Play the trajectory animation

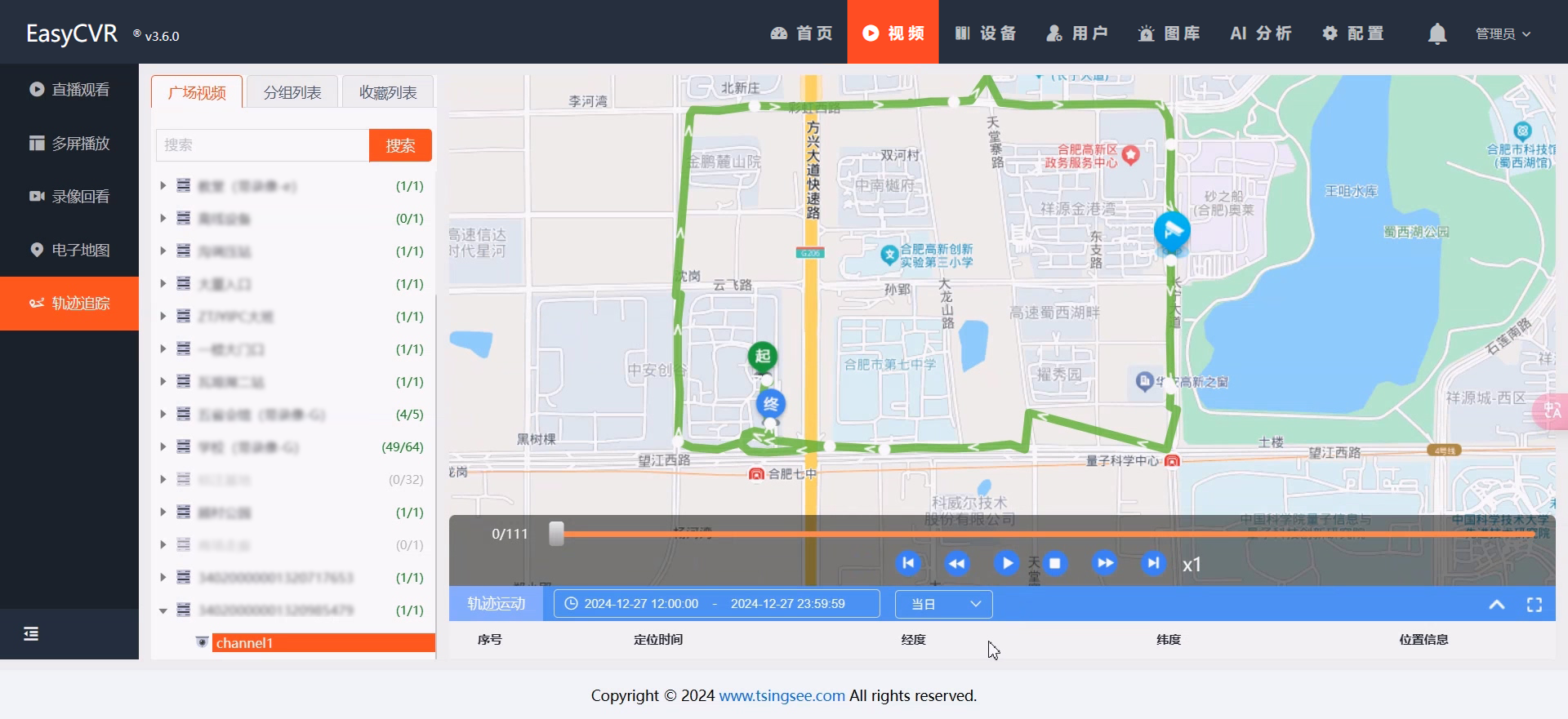pyautogui.click(x=1006, y=563)
